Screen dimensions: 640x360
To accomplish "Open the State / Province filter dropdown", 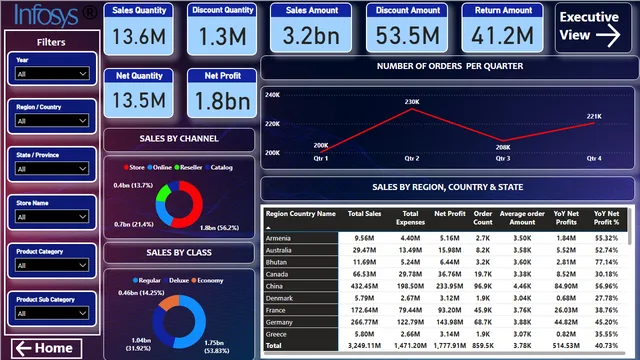I will (x=52, y=169).
